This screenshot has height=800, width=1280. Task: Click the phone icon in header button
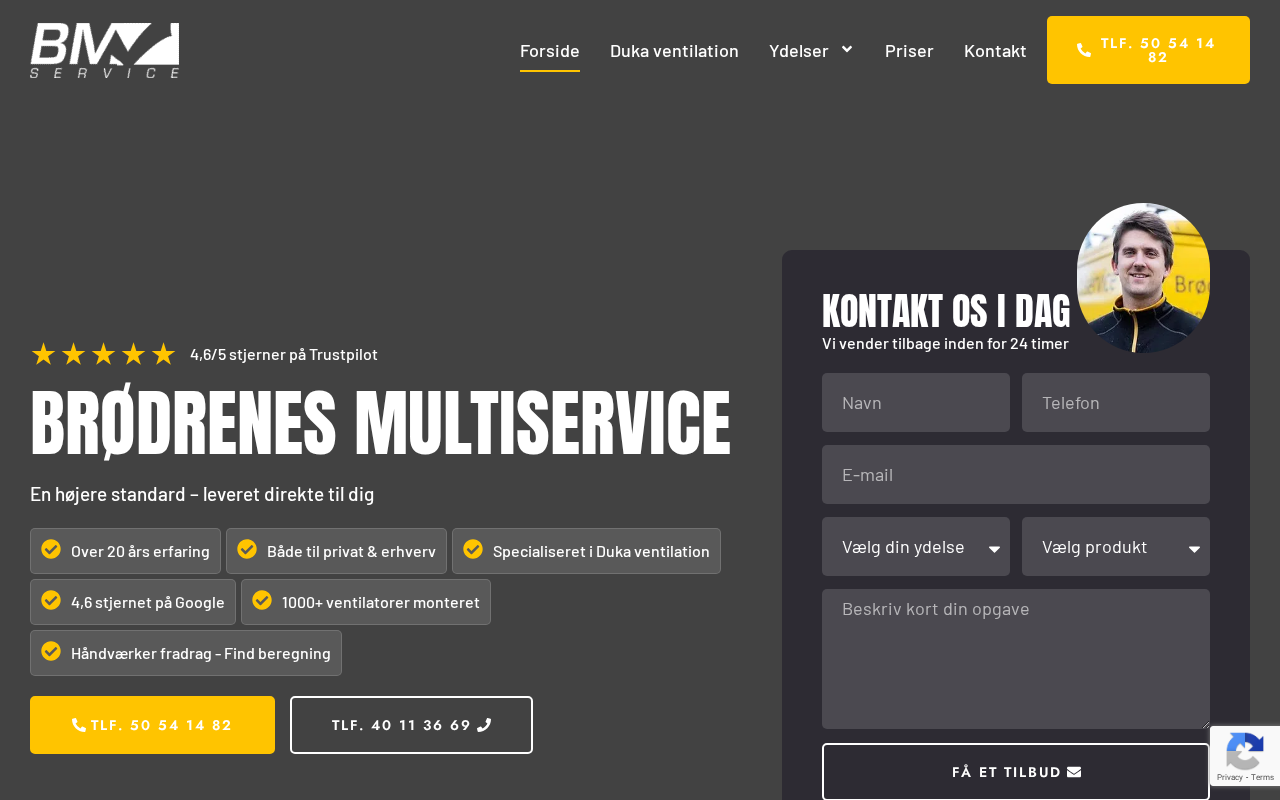(x=1084, y=50)
